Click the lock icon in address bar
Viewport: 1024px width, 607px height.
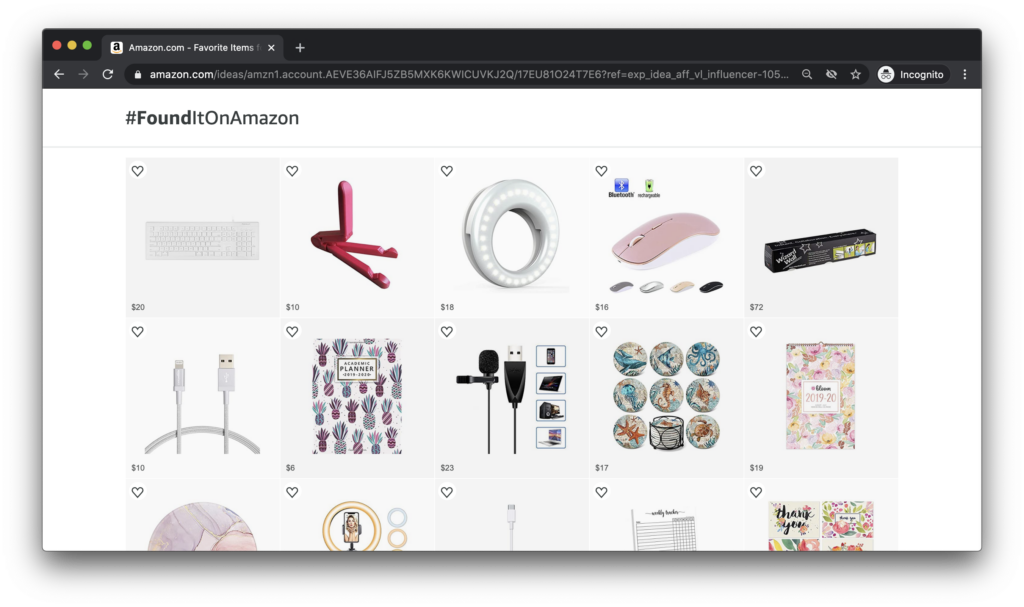tap(137, 74)
